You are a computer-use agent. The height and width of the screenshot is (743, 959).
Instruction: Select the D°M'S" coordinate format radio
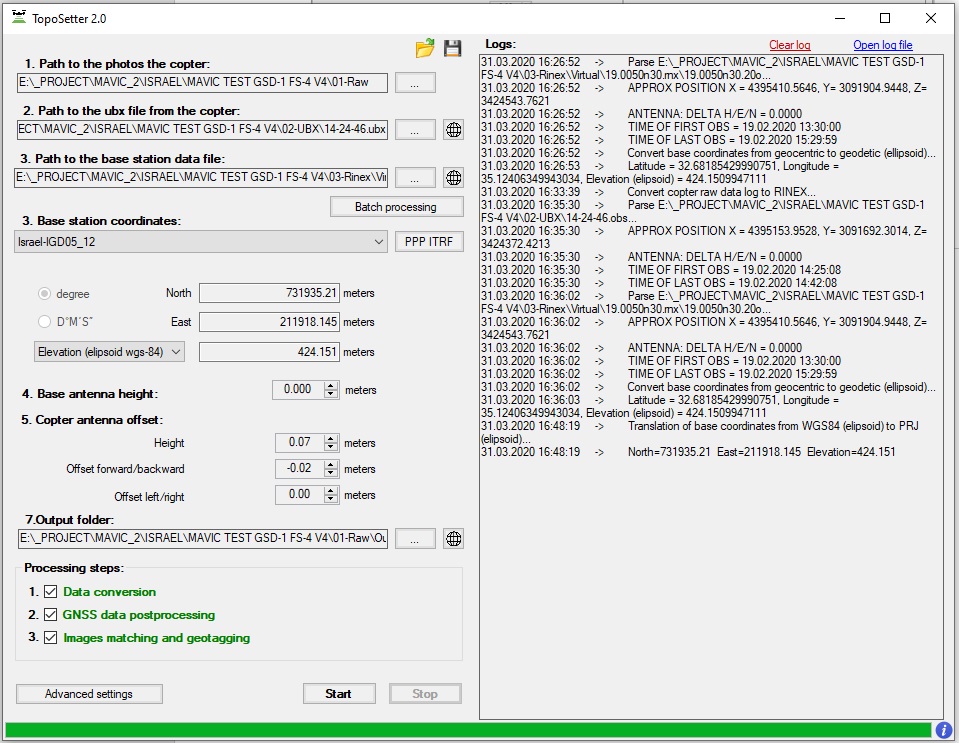(x=45, y=322)
